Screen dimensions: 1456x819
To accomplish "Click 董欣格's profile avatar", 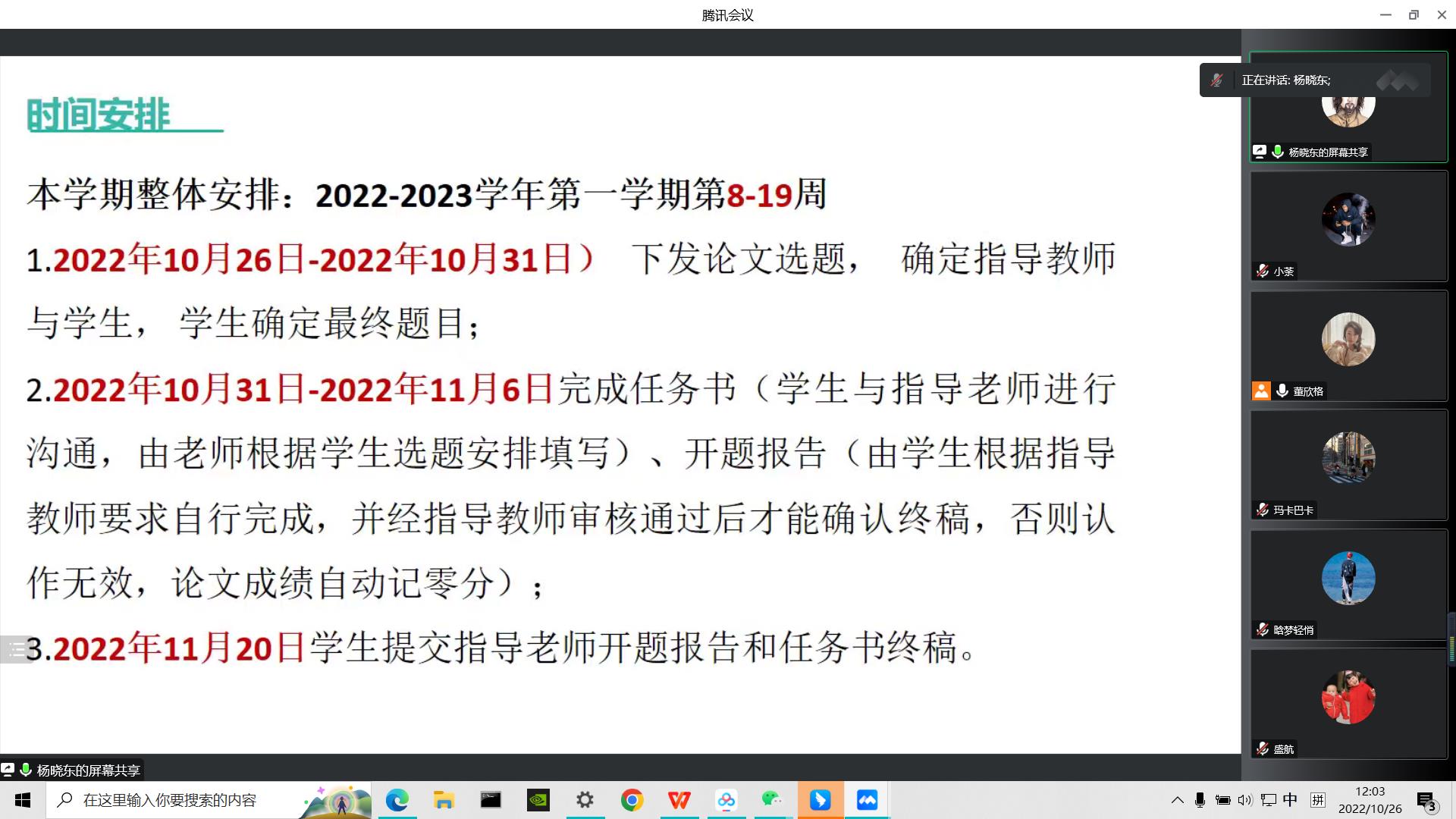I will pos(1348,339).
